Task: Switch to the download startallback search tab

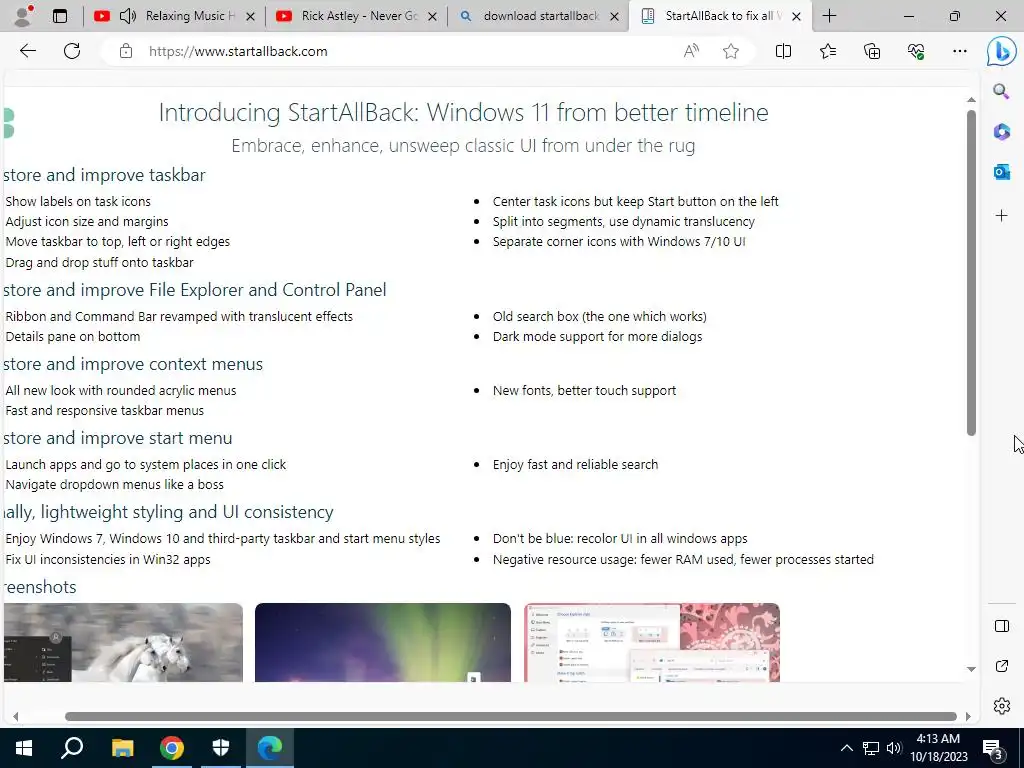Action: pyautogui.click(x=538, y=16)
